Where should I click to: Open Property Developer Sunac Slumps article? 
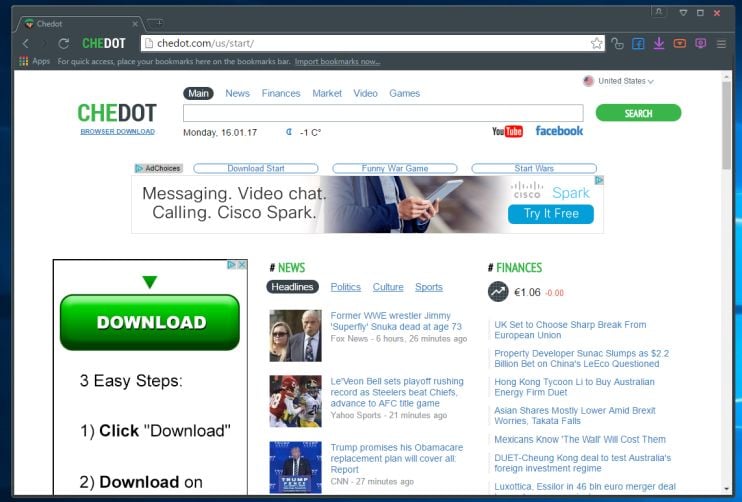pyautogui.click(x=582, y=358)
